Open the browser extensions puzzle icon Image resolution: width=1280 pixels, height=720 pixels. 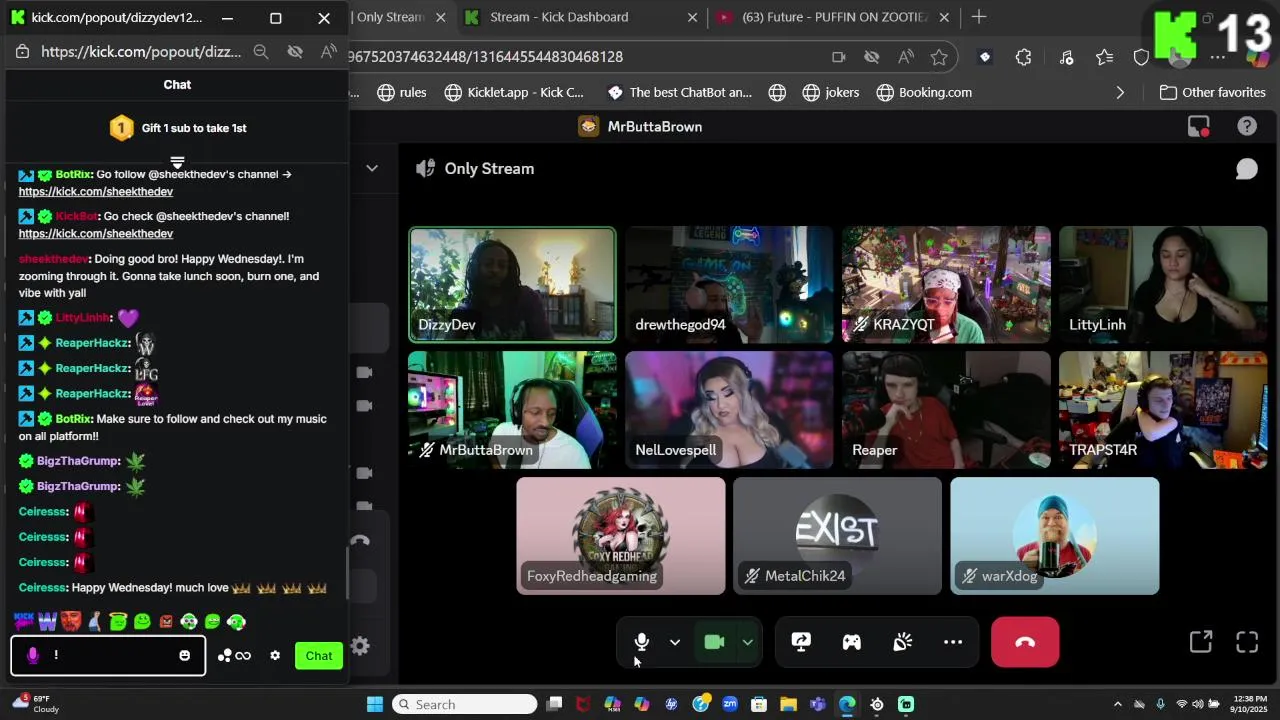[1023, 57]
